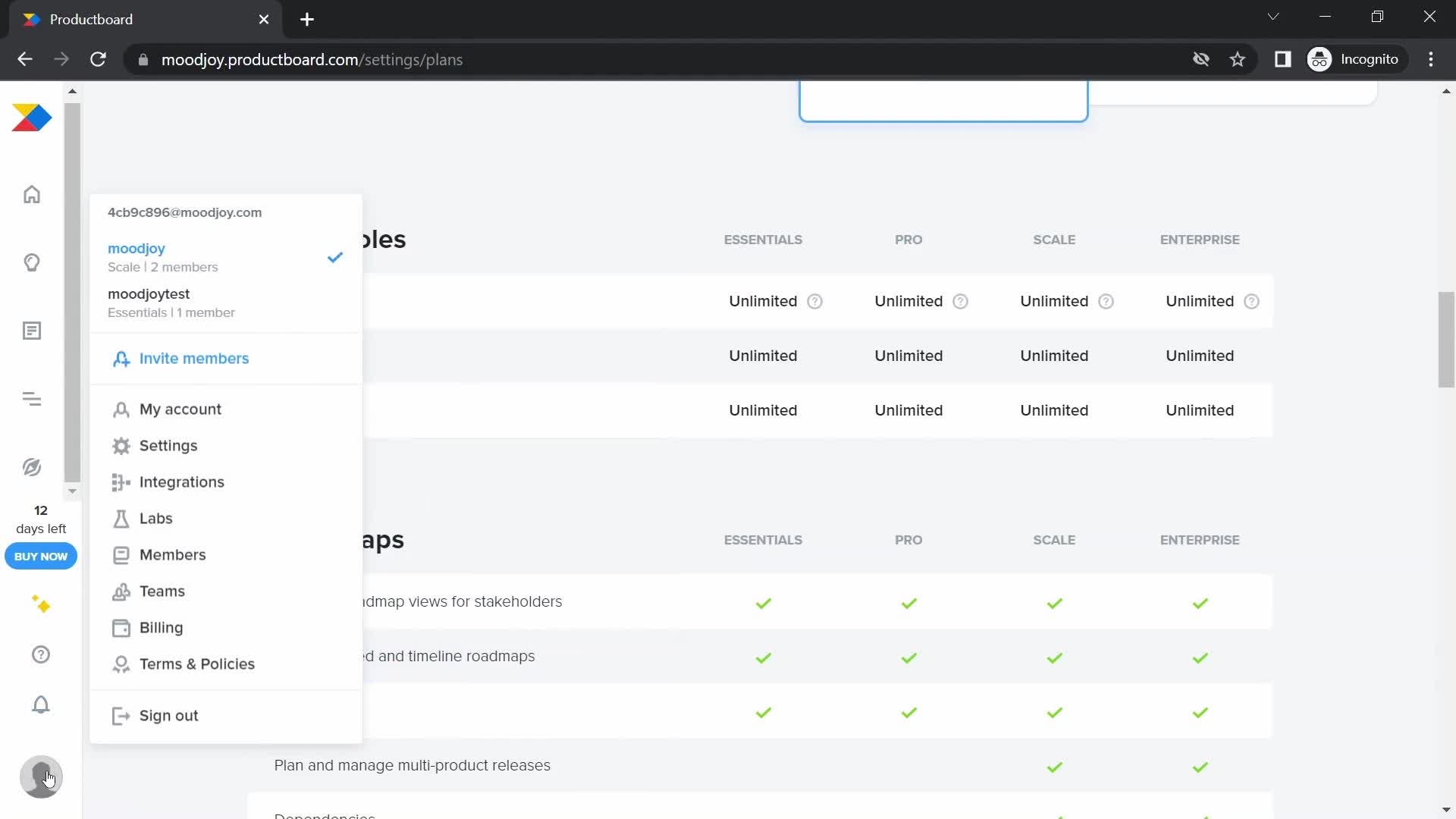1456x819 pixels.
Task: Click the sidebar scrollbar down arrow
Action: coord(72,491)
